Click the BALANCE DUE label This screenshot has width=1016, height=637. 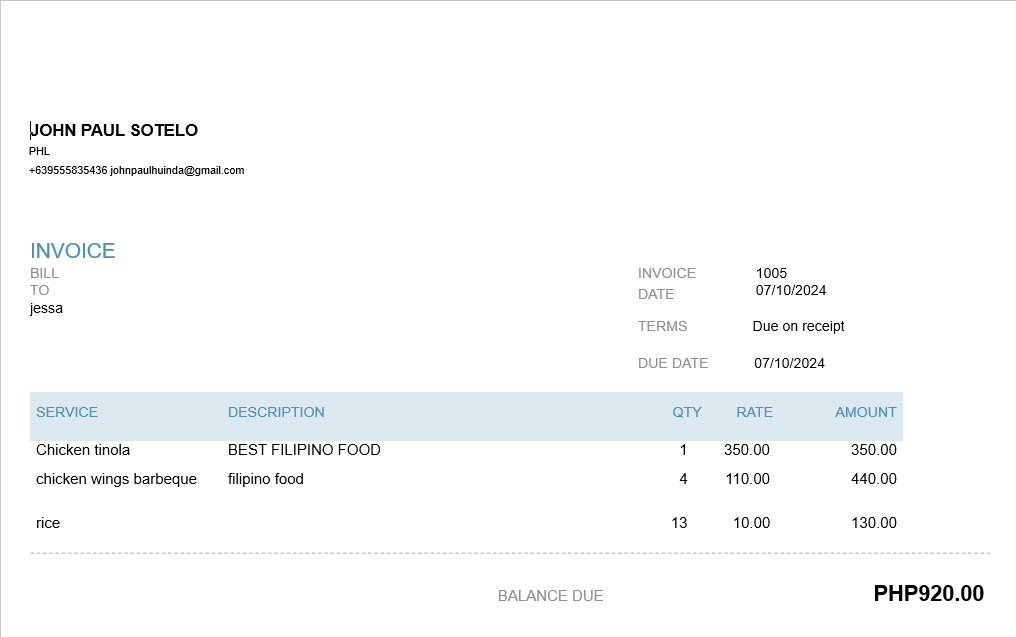[550, 596]
